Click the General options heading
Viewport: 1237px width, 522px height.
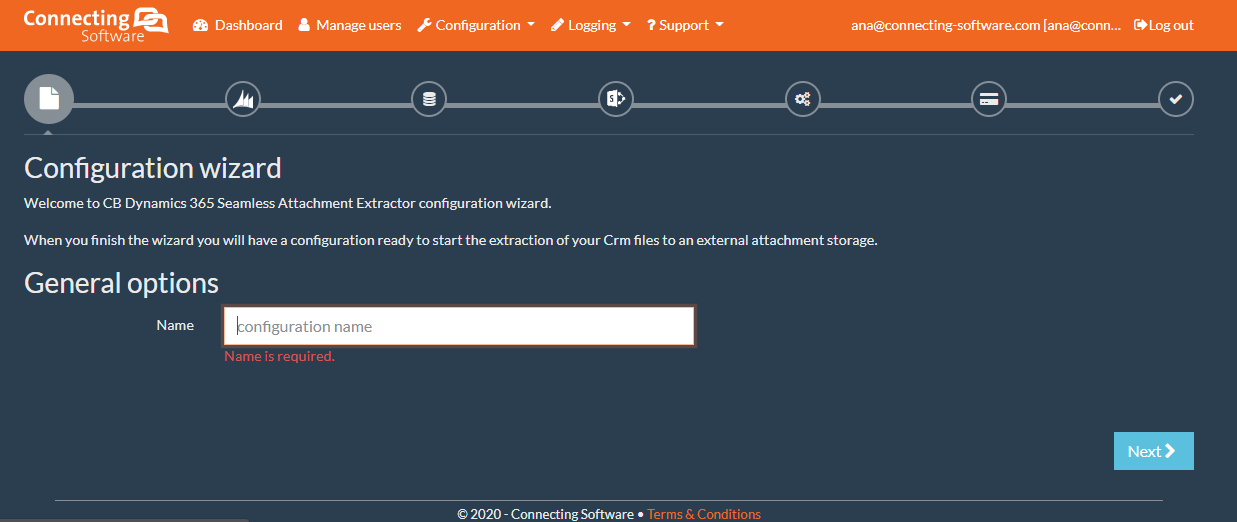pyautogui.click(x=121, y=283)
